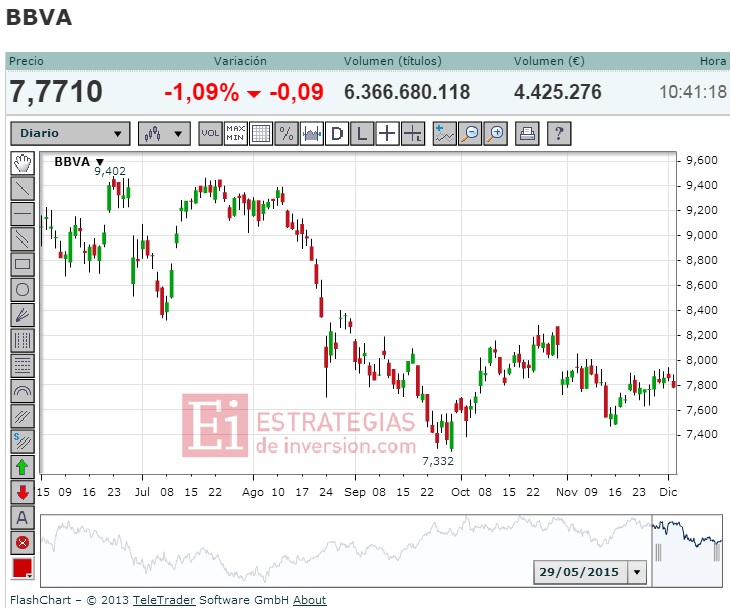Toggle percentage scale mode
Viewport: 731px width, 614px height.
(x=286, y=134)
